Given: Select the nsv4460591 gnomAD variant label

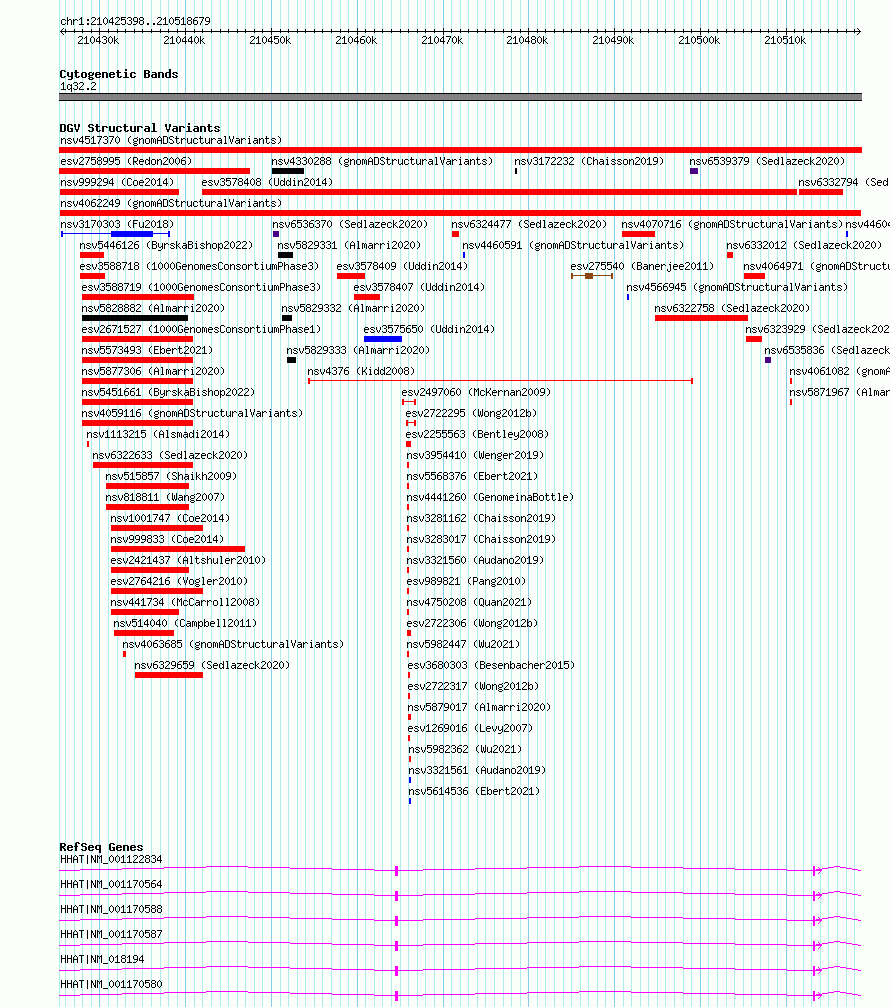Looking at the screenshot, I should click(x=573, y=245).
